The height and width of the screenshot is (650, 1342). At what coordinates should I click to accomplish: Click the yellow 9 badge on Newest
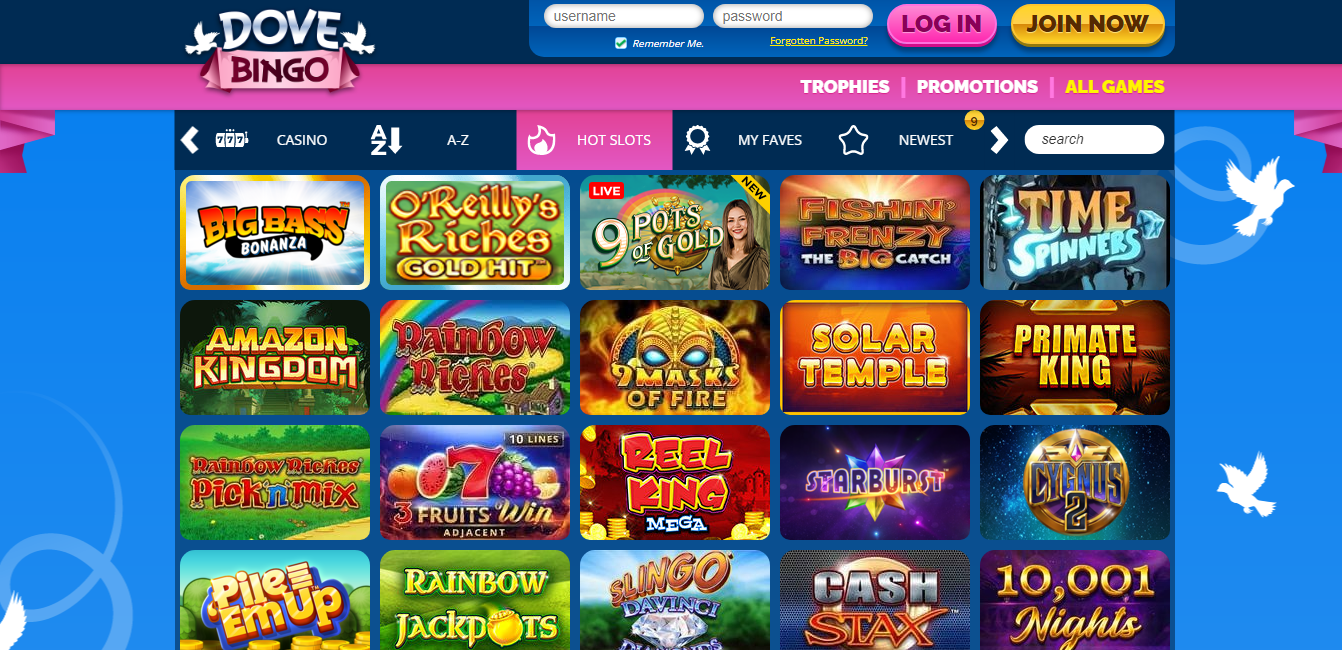tap(974, 121)
